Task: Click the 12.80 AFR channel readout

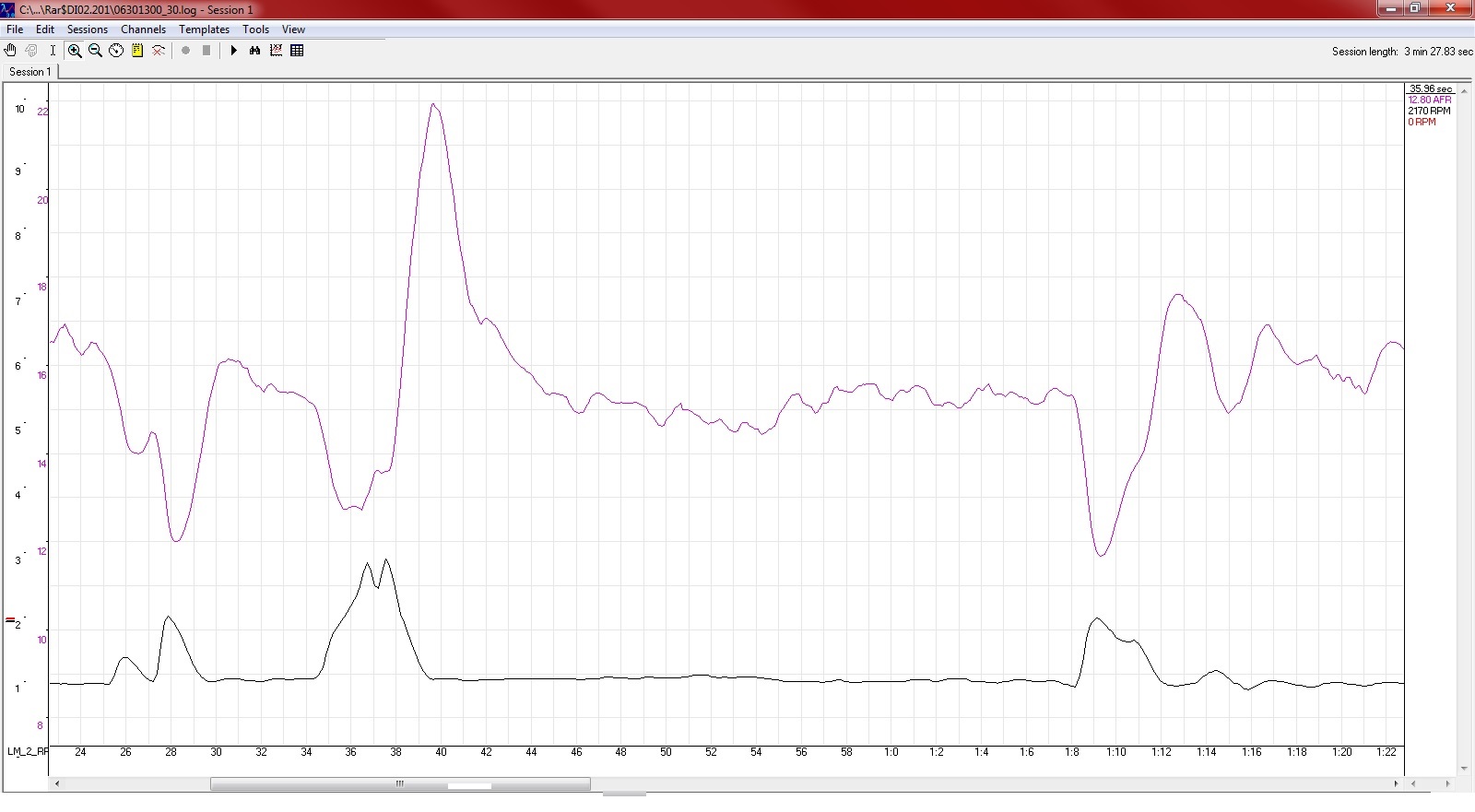Action: point(1429,100)
